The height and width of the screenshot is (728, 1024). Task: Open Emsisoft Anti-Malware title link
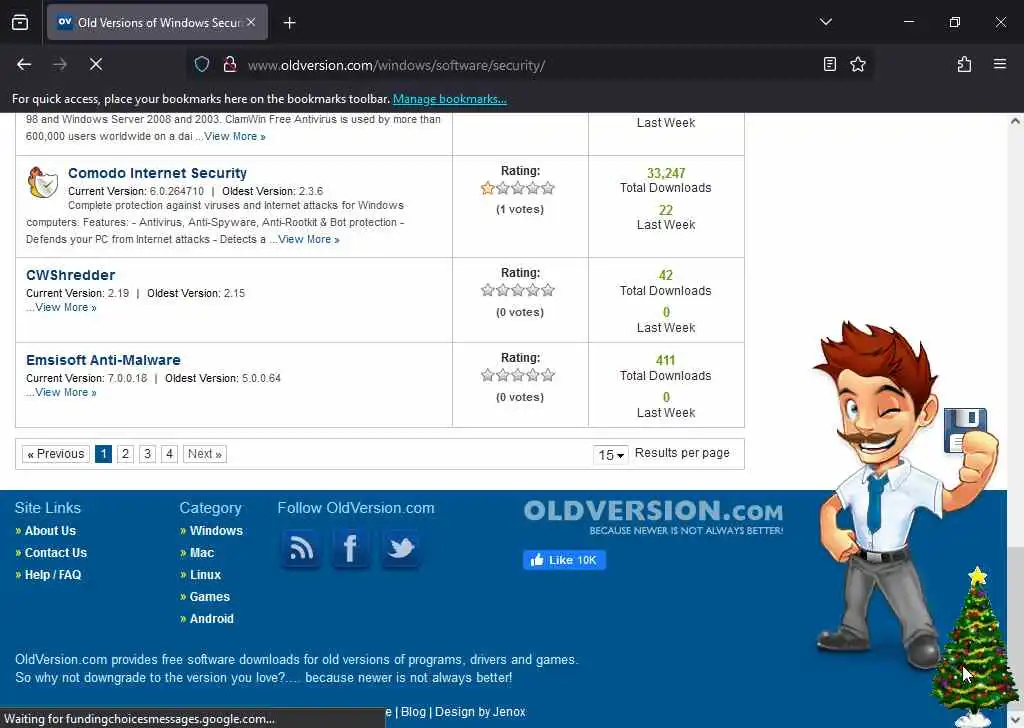click(103, 360)
